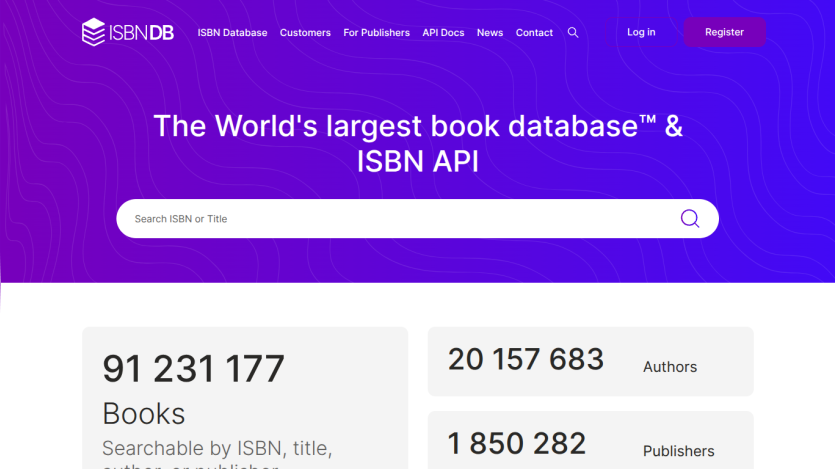
Task: Click the magnifier icon in search bar
Action: pos(690,218)
